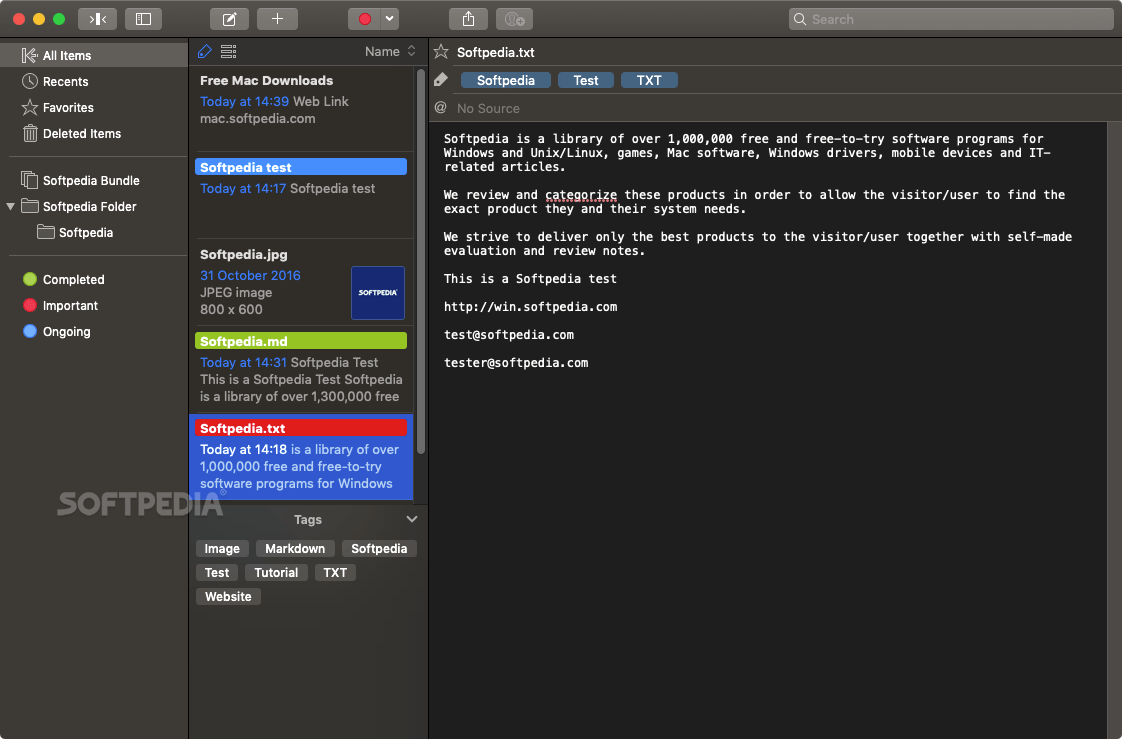
Task: Click the Softpedia.jpg thumbnail image
Action: pos(378,293)
